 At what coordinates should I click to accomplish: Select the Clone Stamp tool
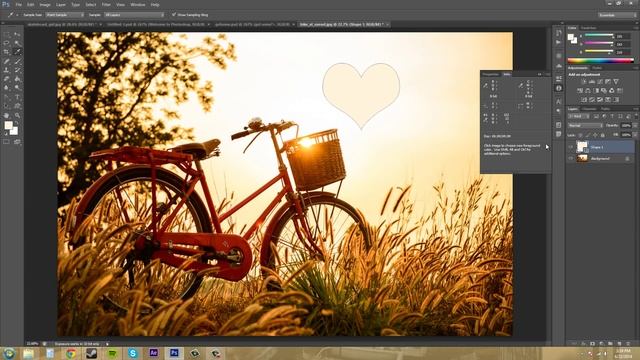point(7,70)
